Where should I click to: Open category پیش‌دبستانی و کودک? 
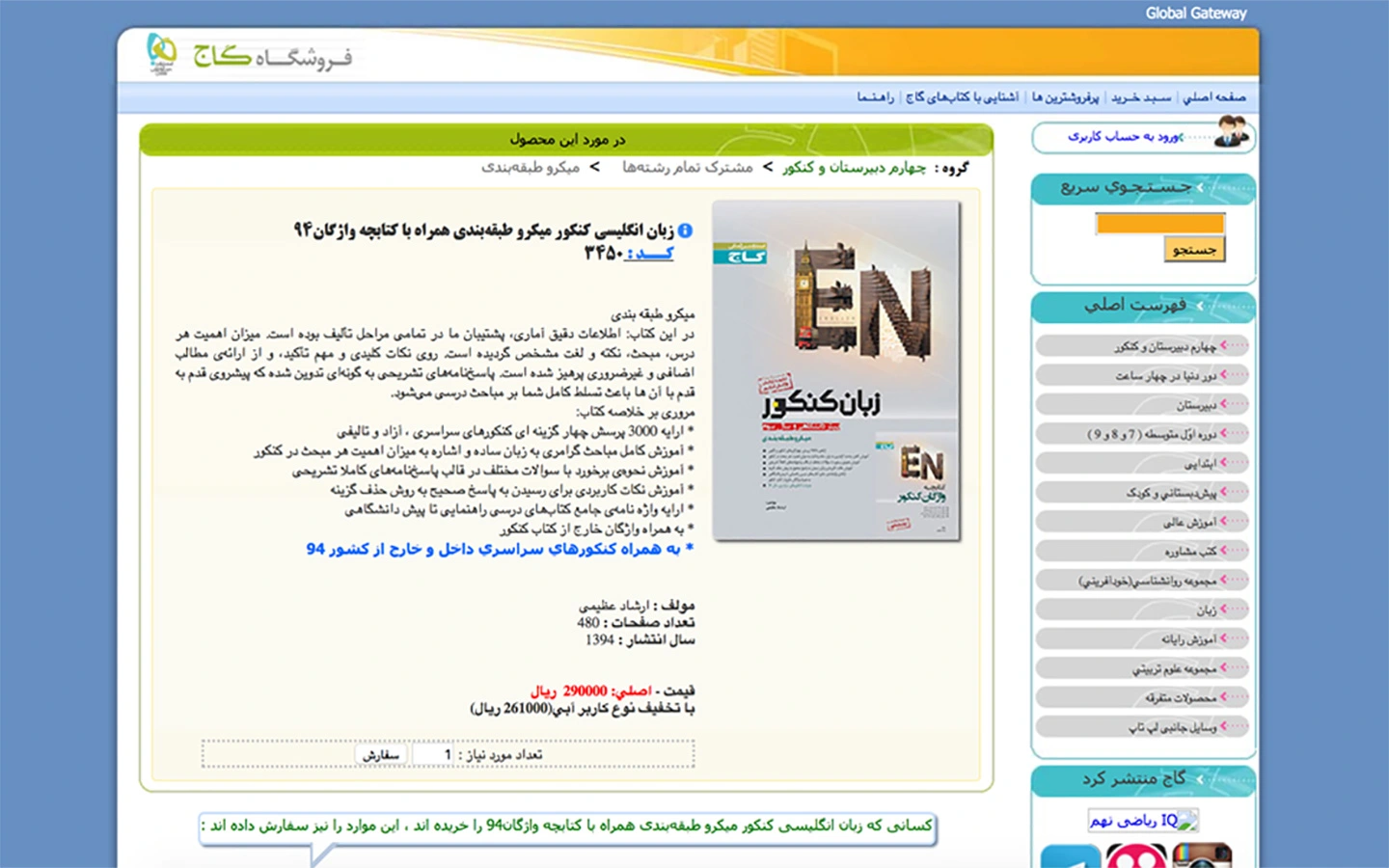(1143, 492)
